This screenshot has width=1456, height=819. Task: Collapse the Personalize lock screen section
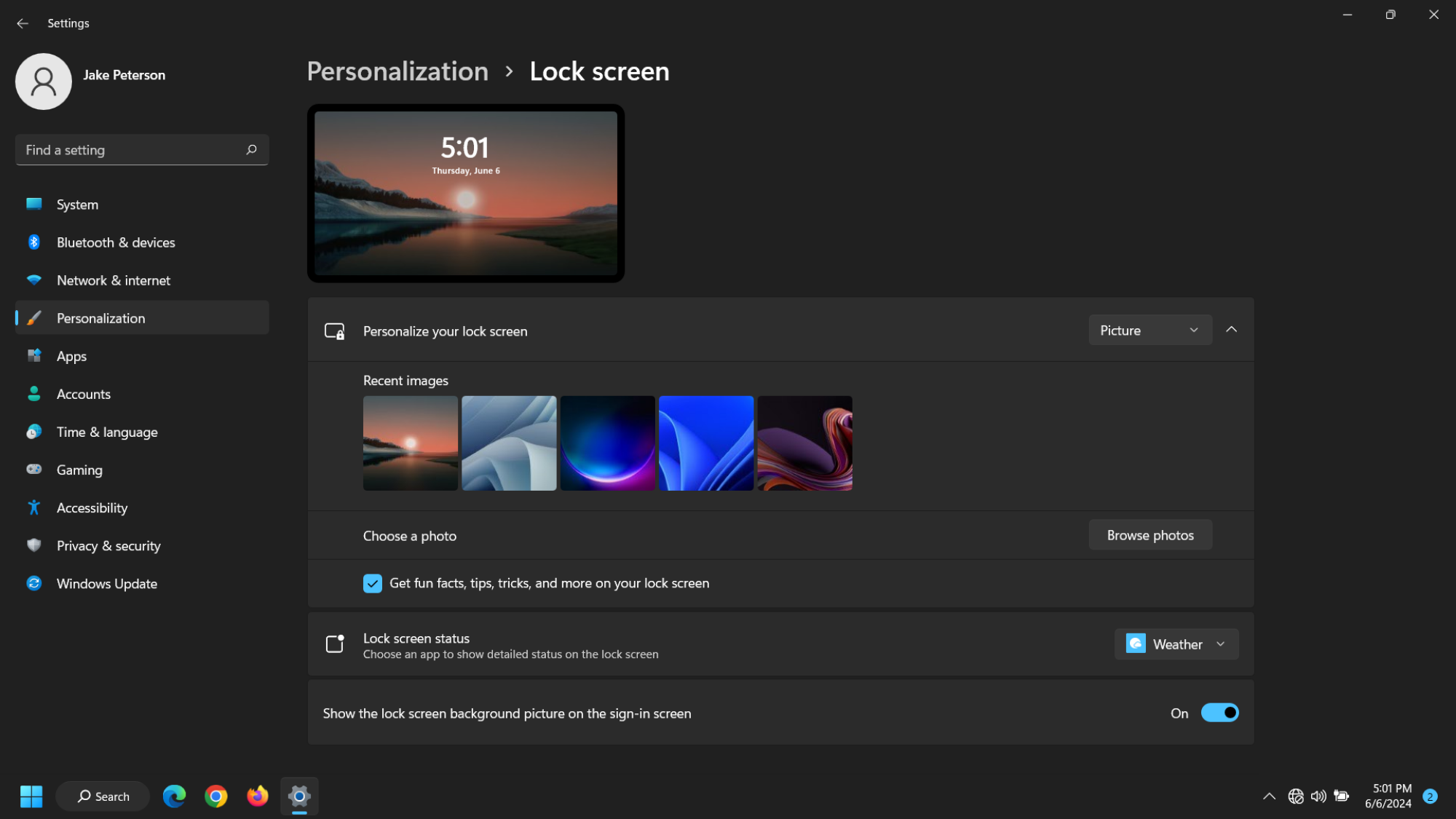1232,330
